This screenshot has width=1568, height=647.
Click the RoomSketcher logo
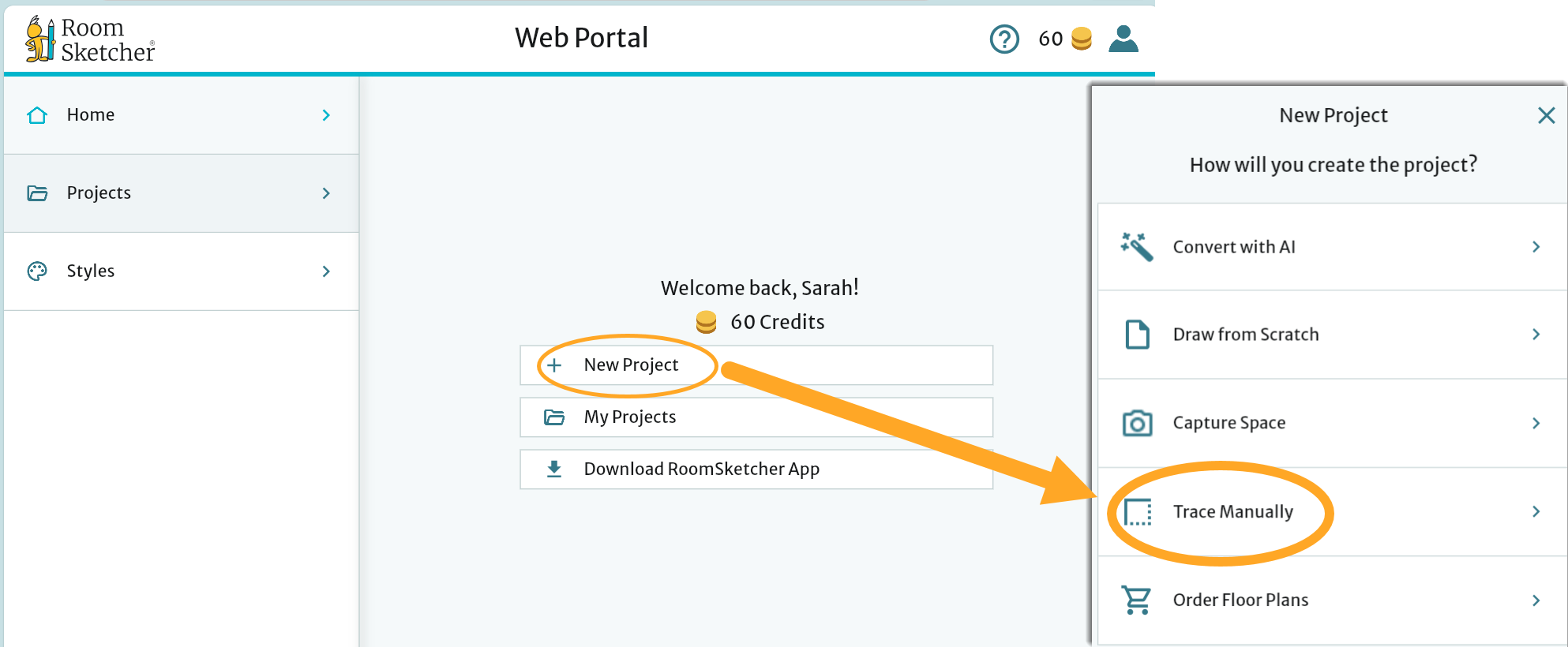pos(90,39)
